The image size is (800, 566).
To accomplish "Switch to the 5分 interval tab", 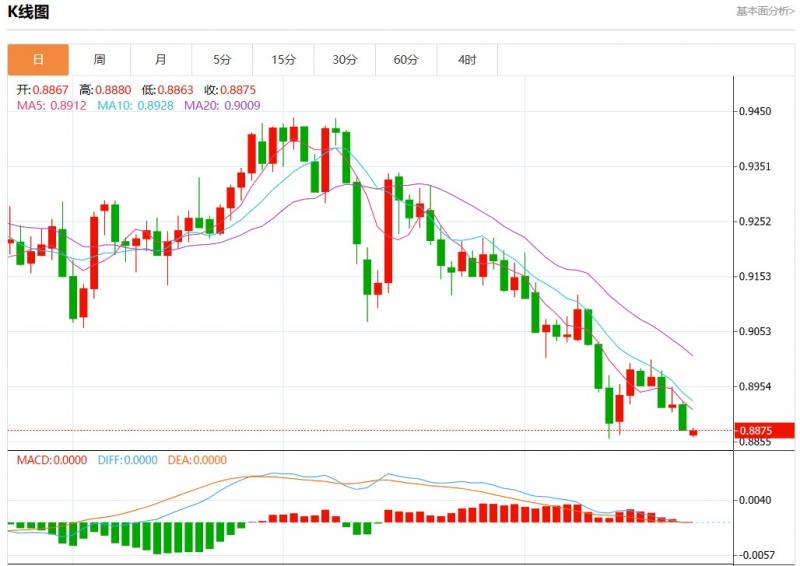I will [222, 60].
